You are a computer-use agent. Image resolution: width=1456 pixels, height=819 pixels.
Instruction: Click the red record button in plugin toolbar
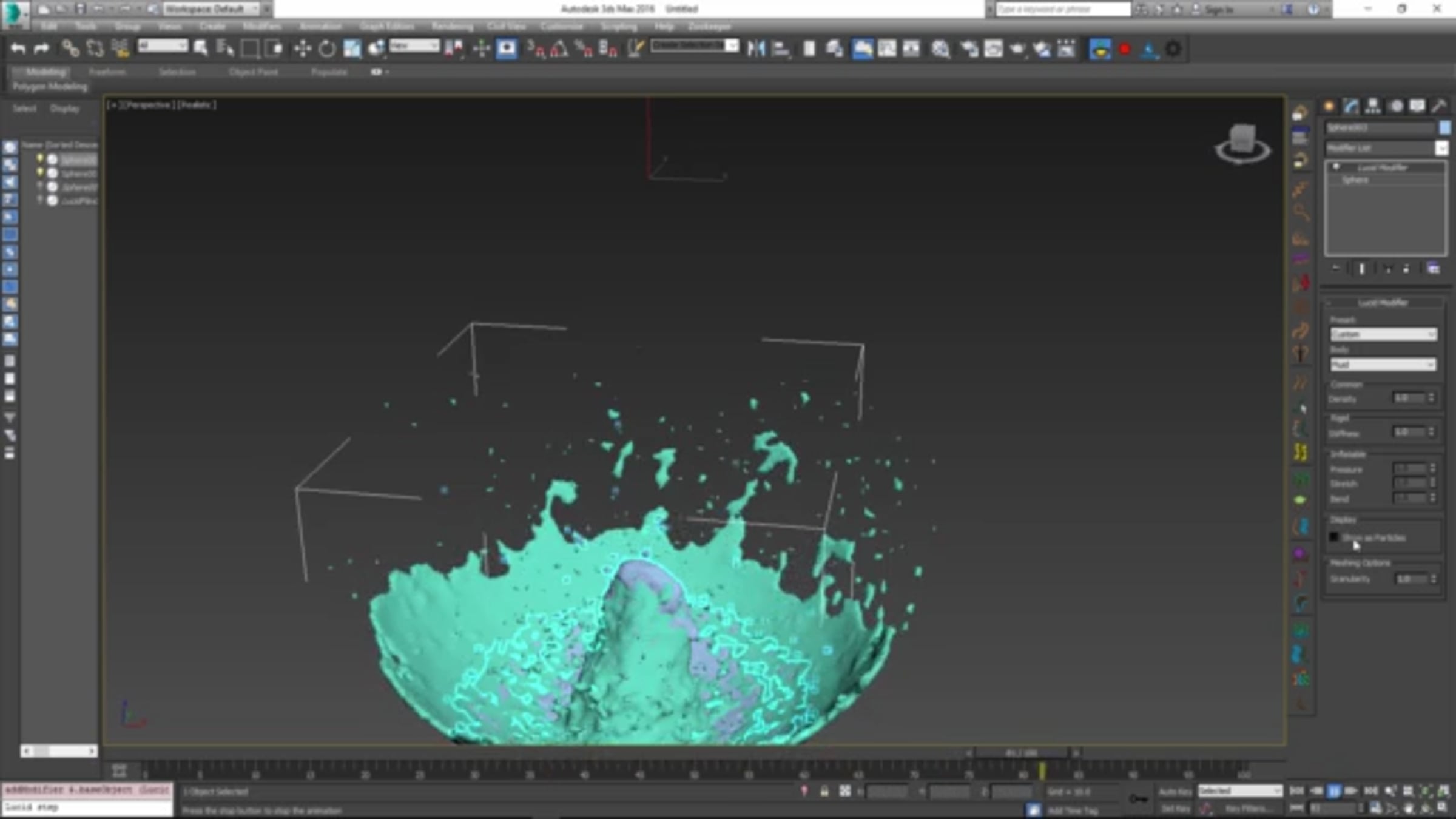coord(1125,49)
